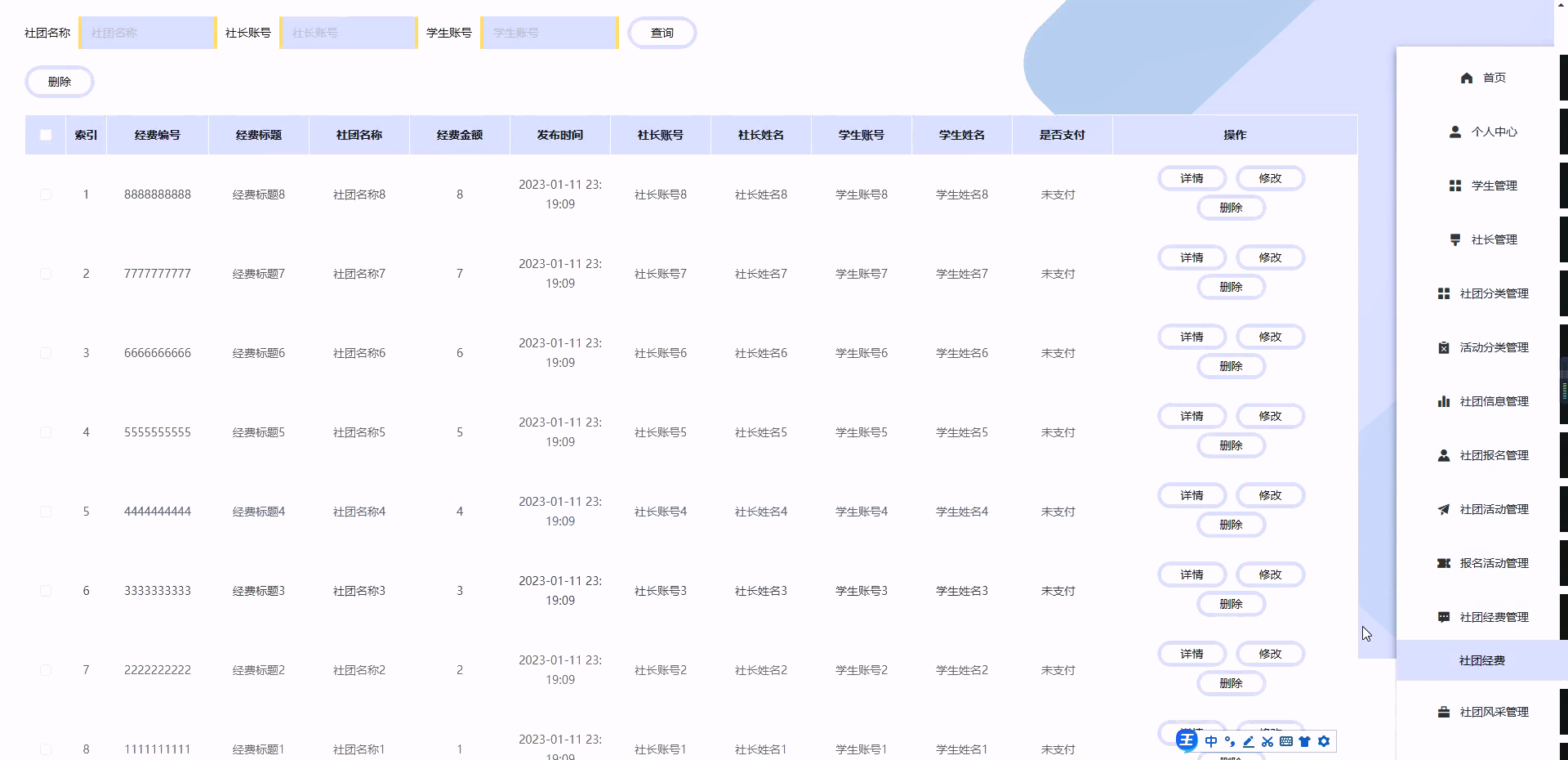
Task: Type in the 社团名称 input field
Action: point(147,33)
